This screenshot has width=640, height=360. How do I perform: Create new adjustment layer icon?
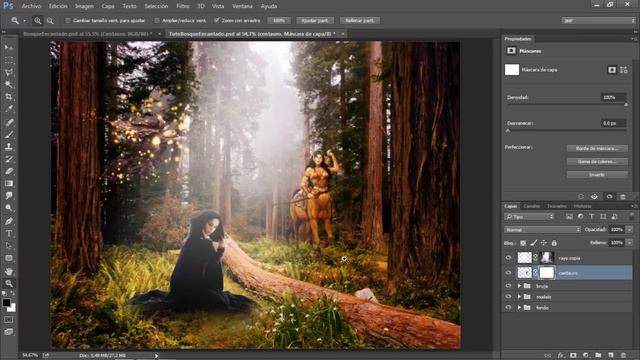tap(586, 356)
